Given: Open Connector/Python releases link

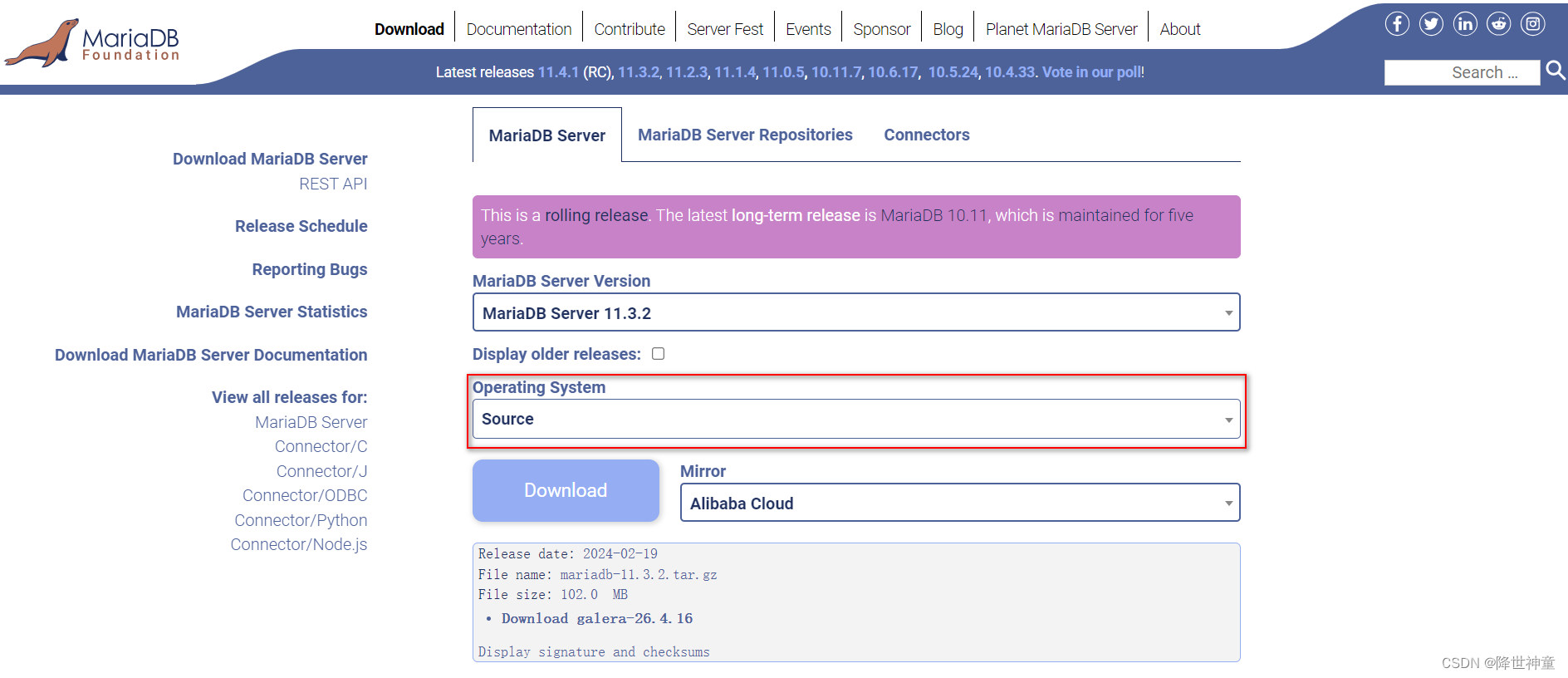Looking at the screenshot, I should pyautogui.click(x=301, y=520).
